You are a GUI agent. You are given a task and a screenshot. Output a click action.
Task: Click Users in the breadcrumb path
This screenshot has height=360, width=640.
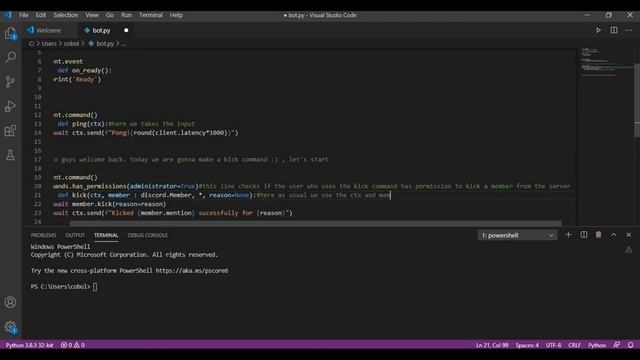pyautogui.click(x=49, y=44)
